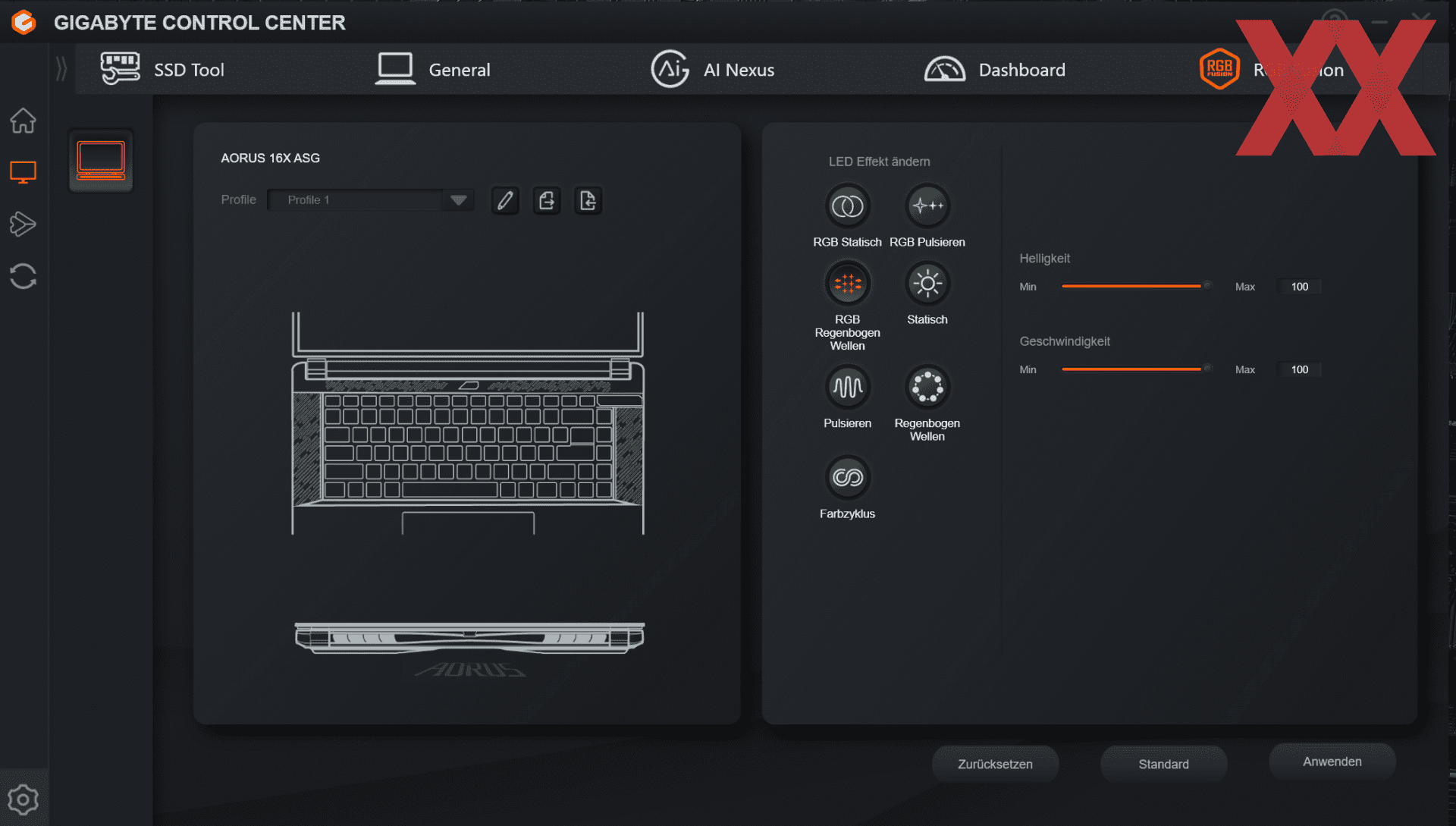Adjust the Helligkeit brightness slider
This screenshot has width=1456, height=826.
coord(1207,286)
